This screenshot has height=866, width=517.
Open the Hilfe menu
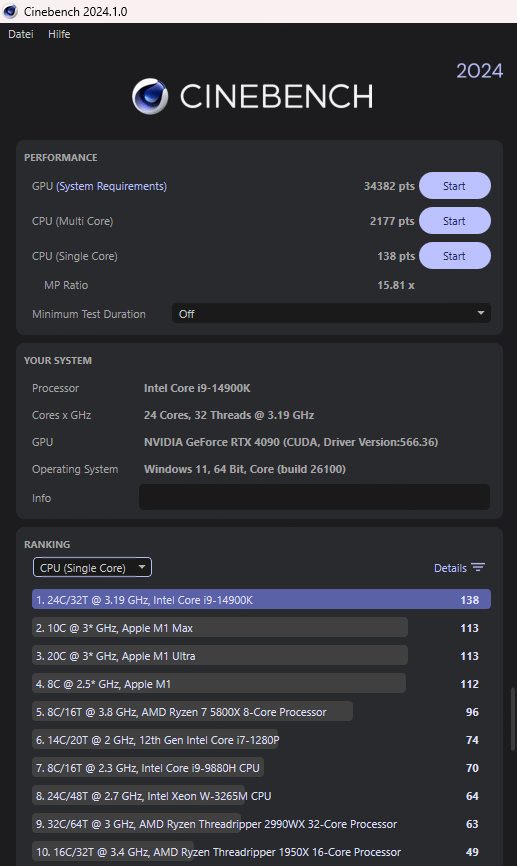59,34
